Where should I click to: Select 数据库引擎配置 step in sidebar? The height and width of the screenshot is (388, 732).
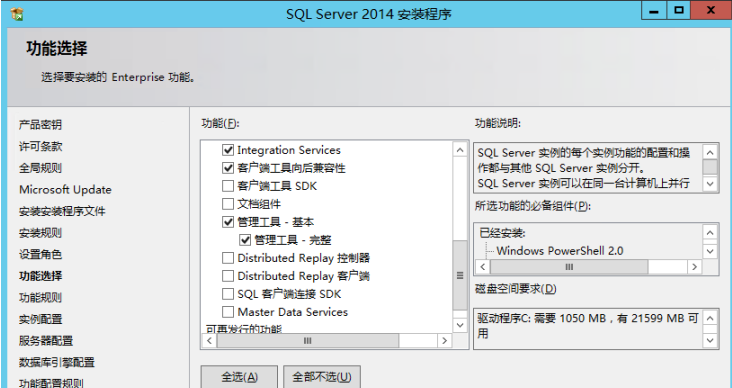[56, 362]
